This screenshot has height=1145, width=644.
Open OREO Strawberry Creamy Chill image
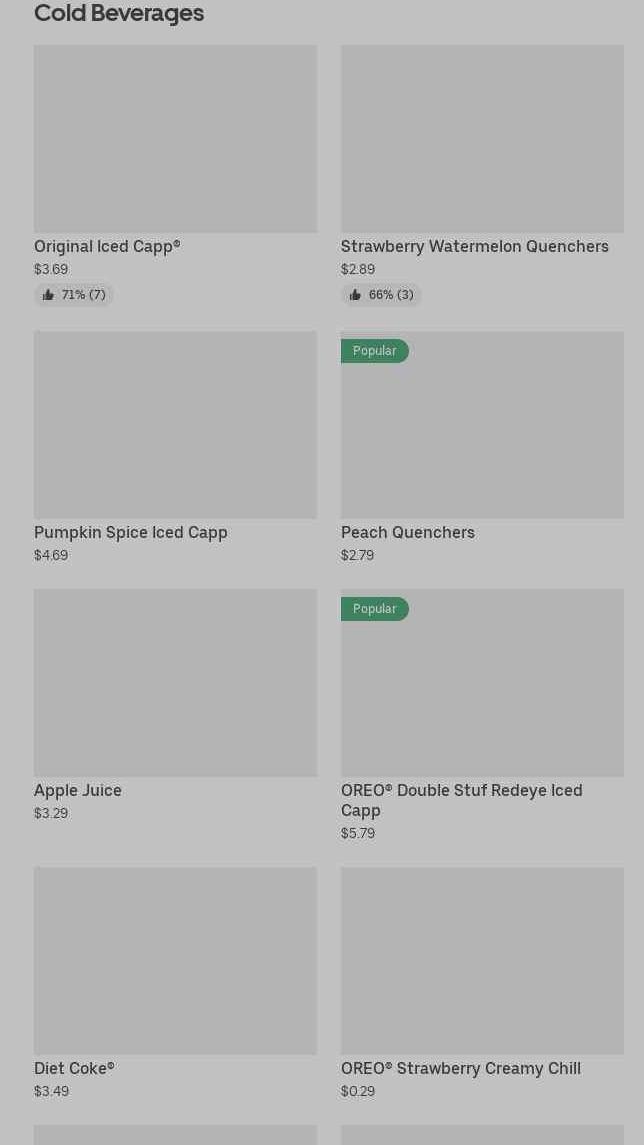(482, 961)
